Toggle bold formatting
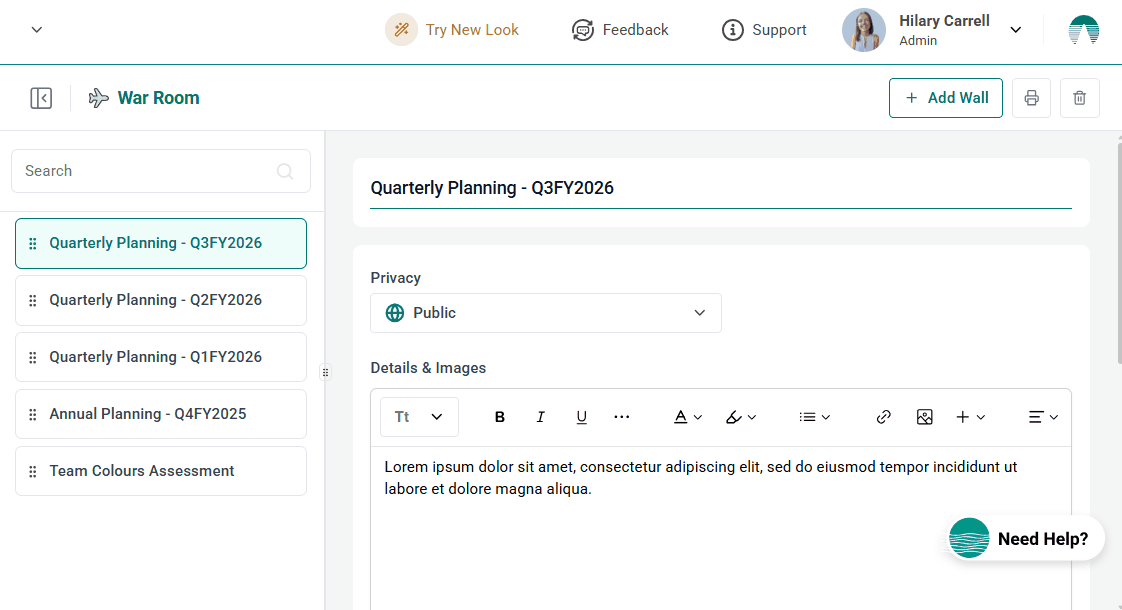The height and width of the screenshot is (610, 1122). tap(500, 417)
